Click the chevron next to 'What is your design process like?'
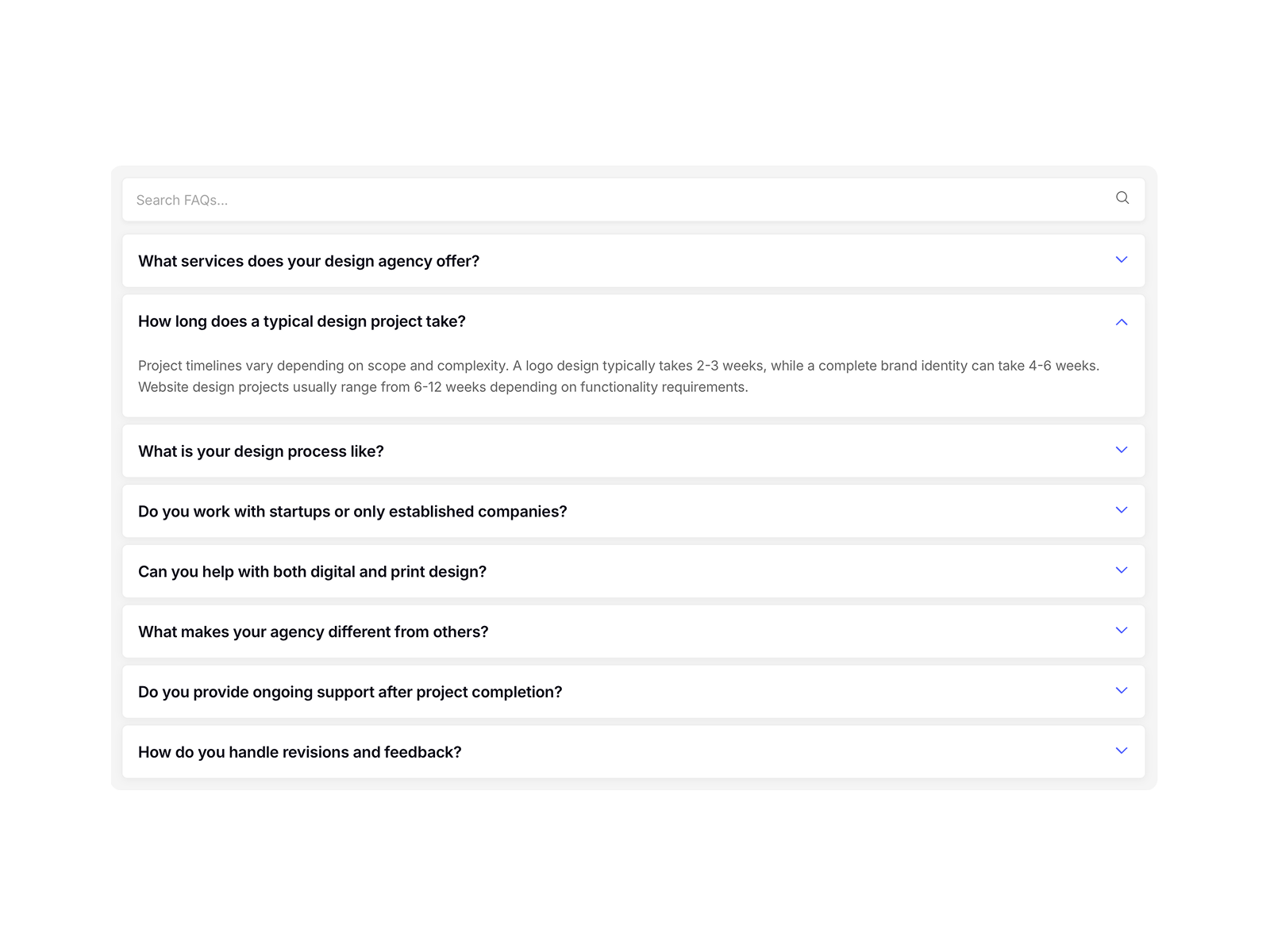Viewport: 1270px width, 952px height. point(1122,450)
